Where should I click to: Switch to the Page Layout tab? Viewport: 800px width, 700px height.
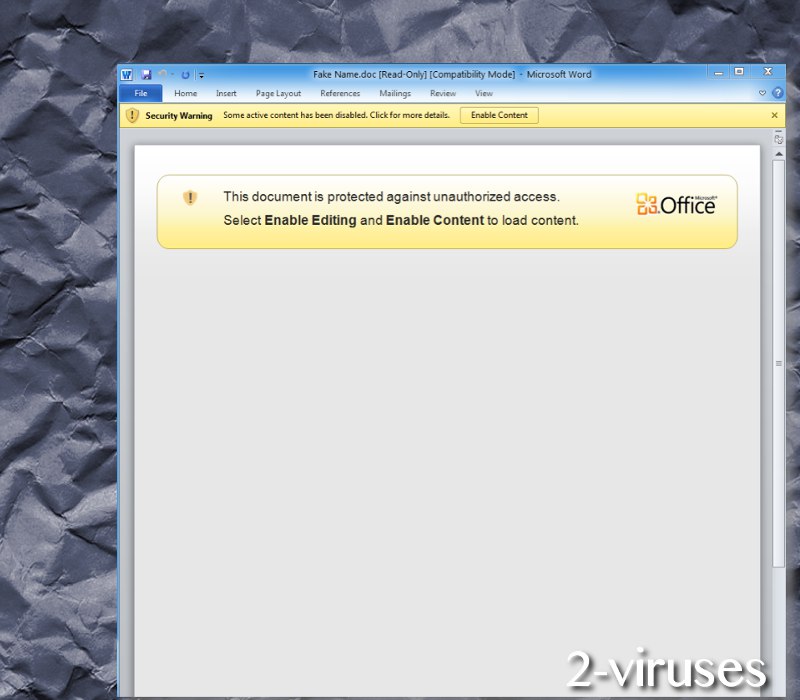[278, 94]
